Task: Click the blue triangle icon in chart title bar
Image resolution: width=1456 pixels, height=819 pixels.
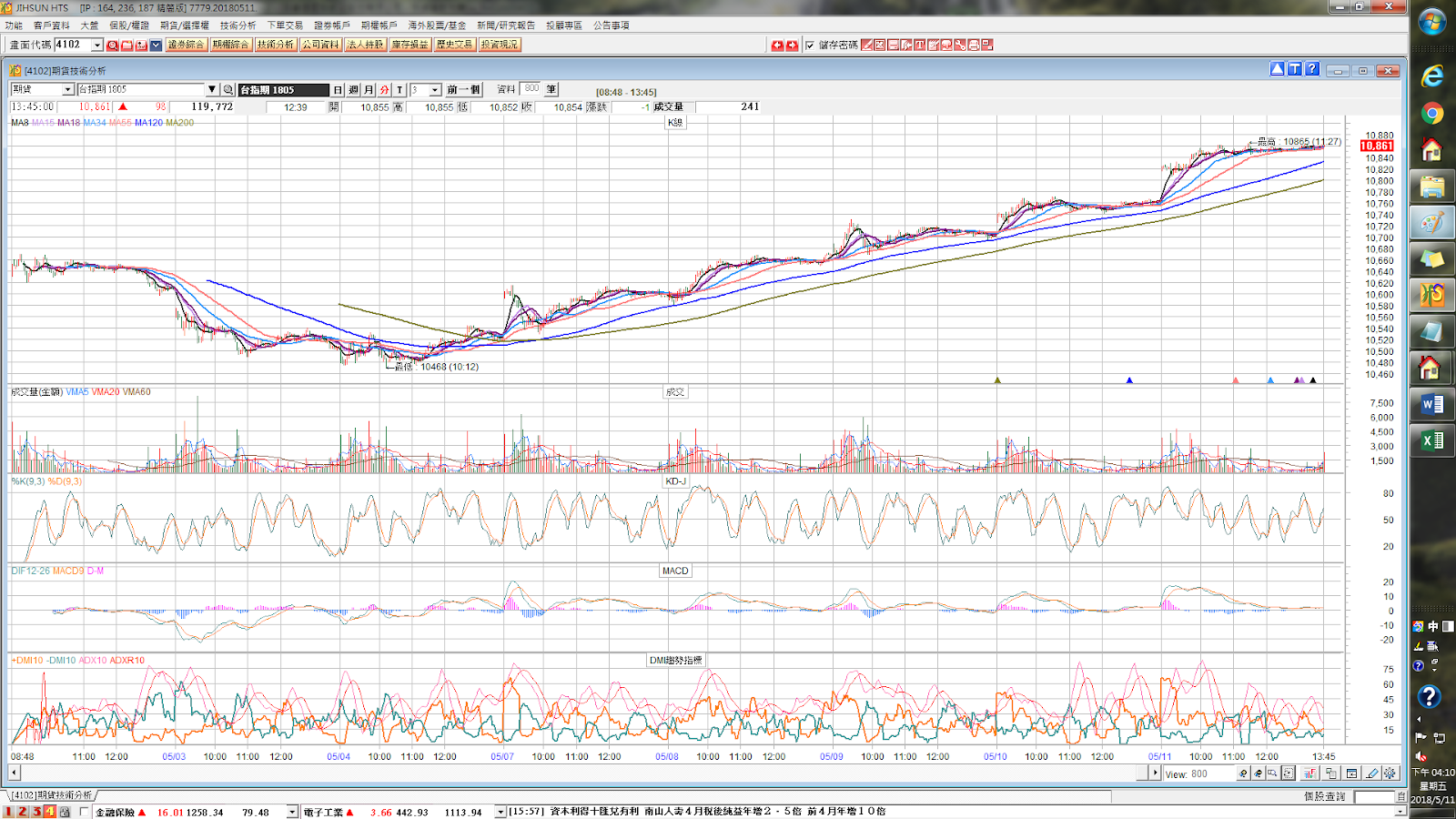Action: tap(1278, 69)
